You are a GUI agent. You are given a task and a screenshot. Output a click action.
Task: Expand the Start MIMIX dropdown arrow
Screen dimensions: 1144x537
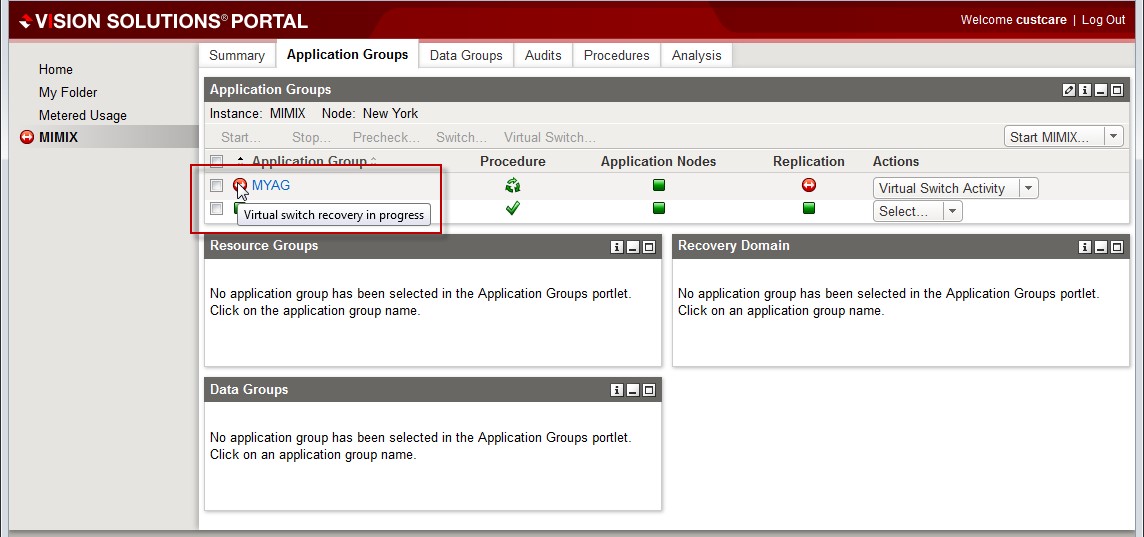click(1113, 137)
